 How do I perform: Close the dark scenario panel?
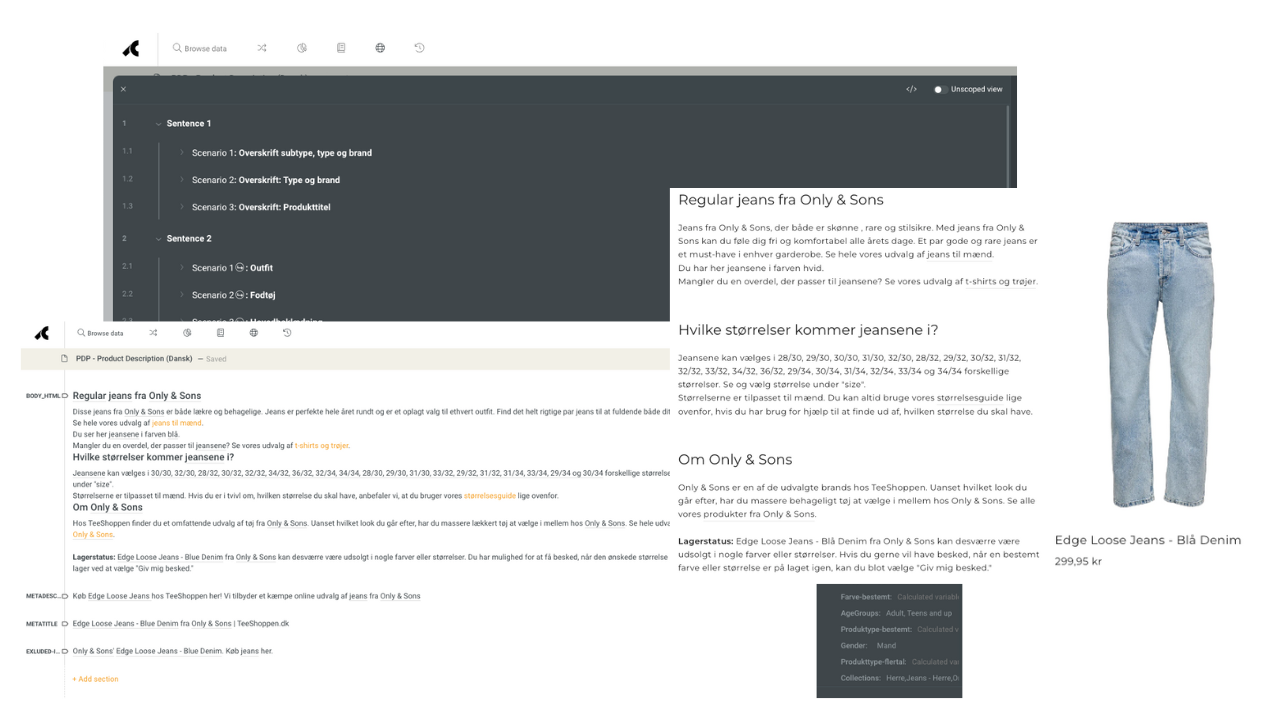click(124, 89)
